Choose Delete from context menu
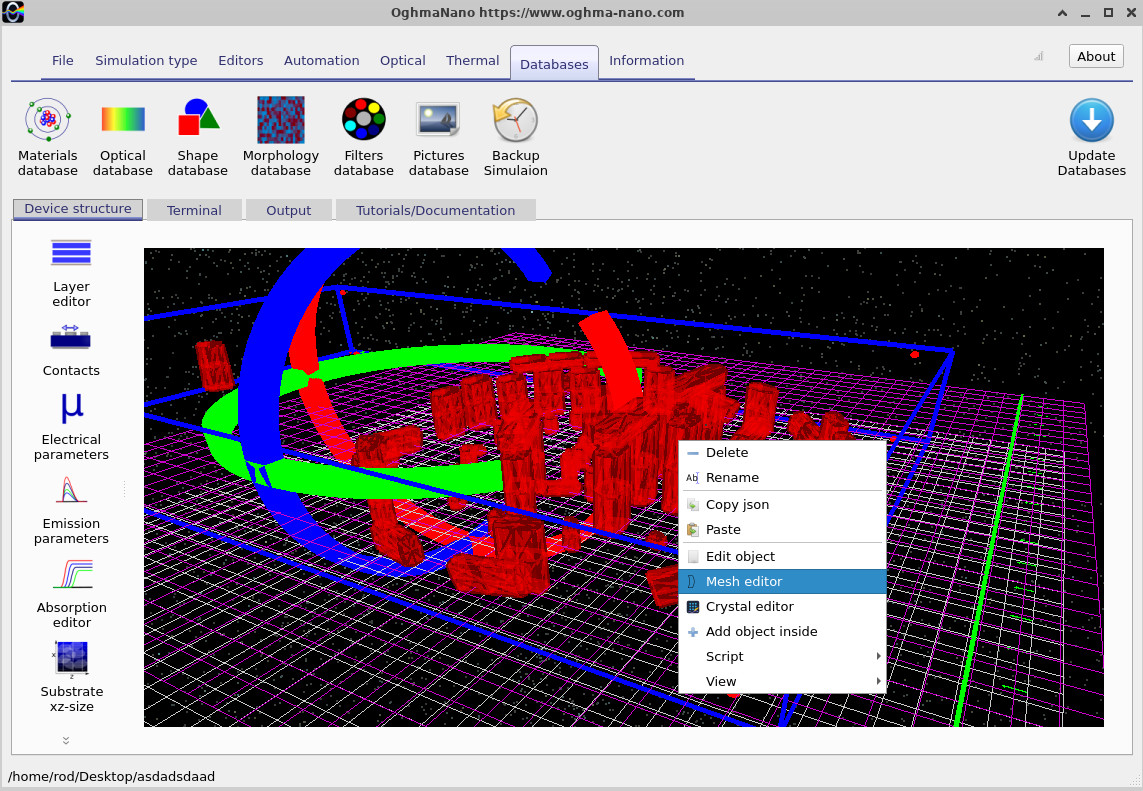 pos(782,452)
